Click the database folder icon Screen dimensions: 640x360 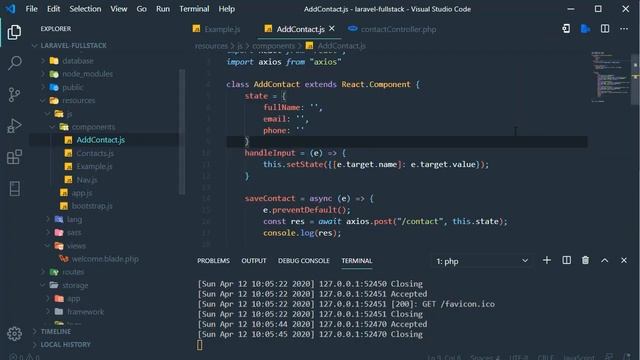pyautogui.click(x=54, y=61)
